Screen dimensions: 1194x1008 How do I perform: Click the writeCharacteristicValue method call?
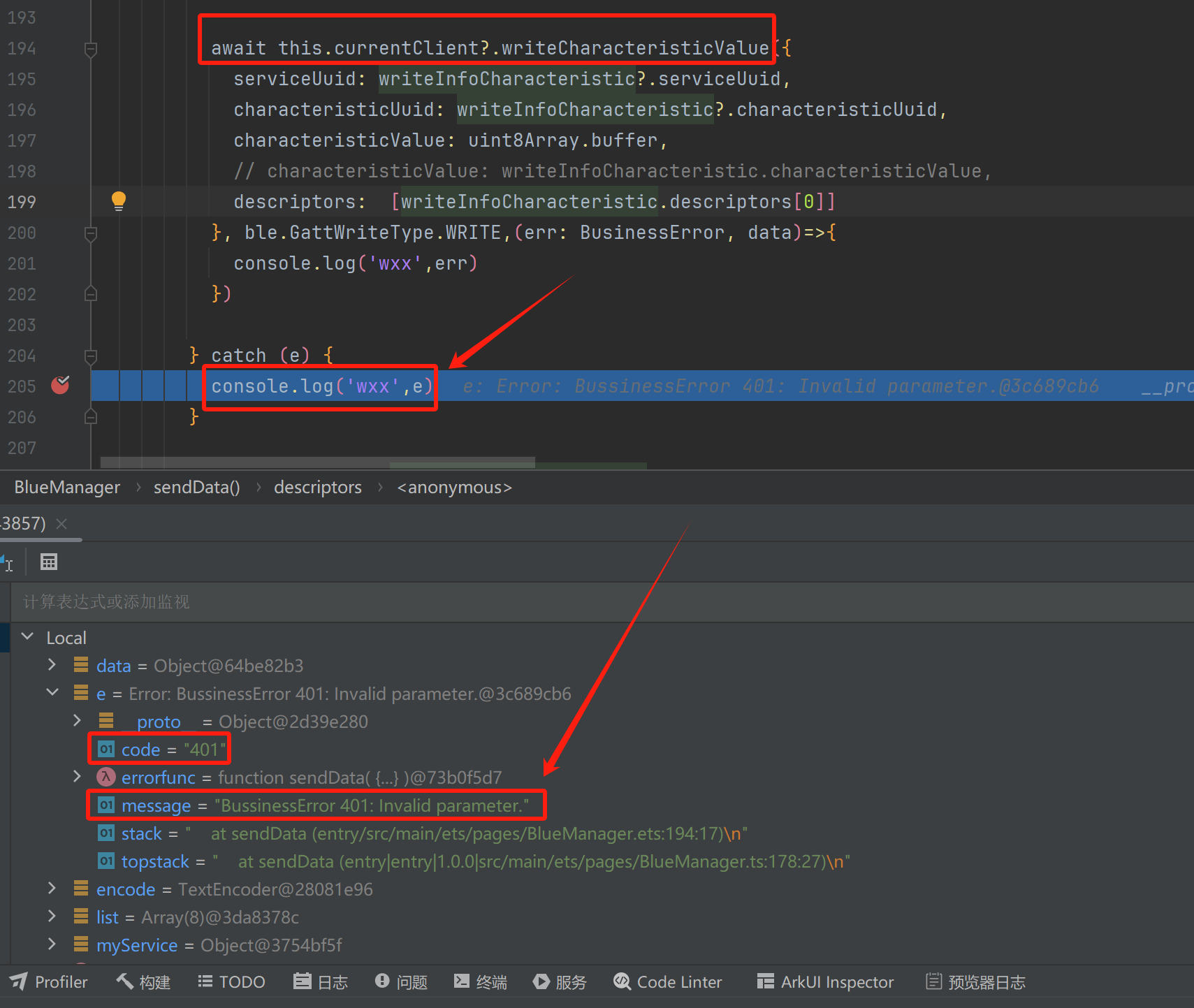[x=636, y=48]
